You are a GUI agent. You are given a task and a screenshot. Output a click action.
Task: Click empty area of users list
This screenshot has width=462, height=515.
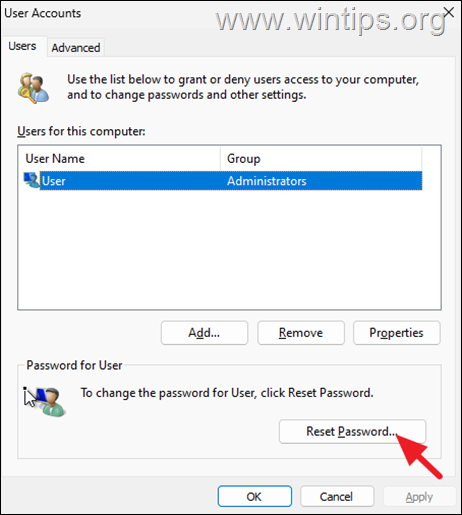point(229,250)
